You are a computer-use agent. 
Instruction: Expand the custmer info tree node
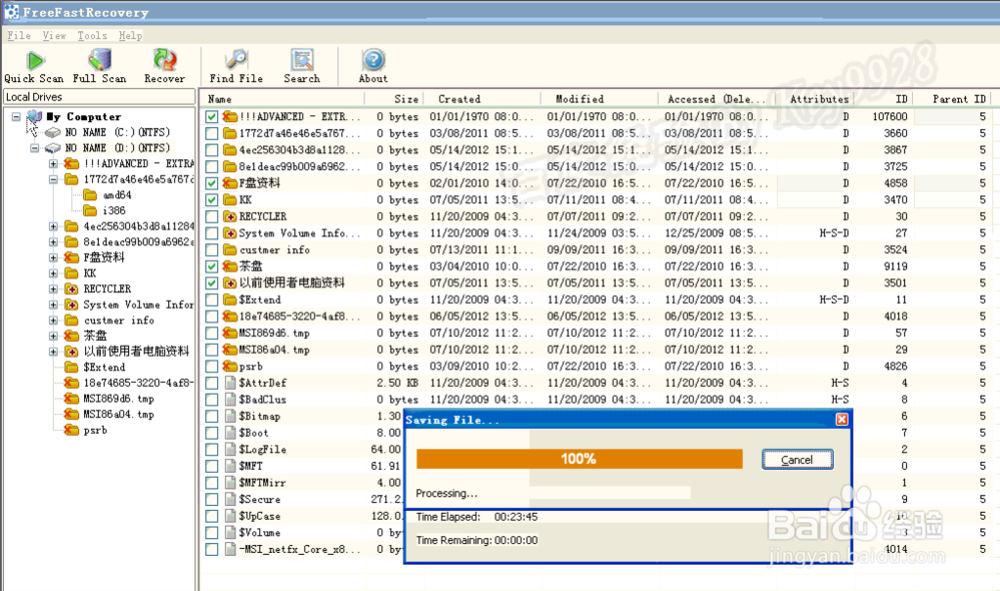coord(54,321)
